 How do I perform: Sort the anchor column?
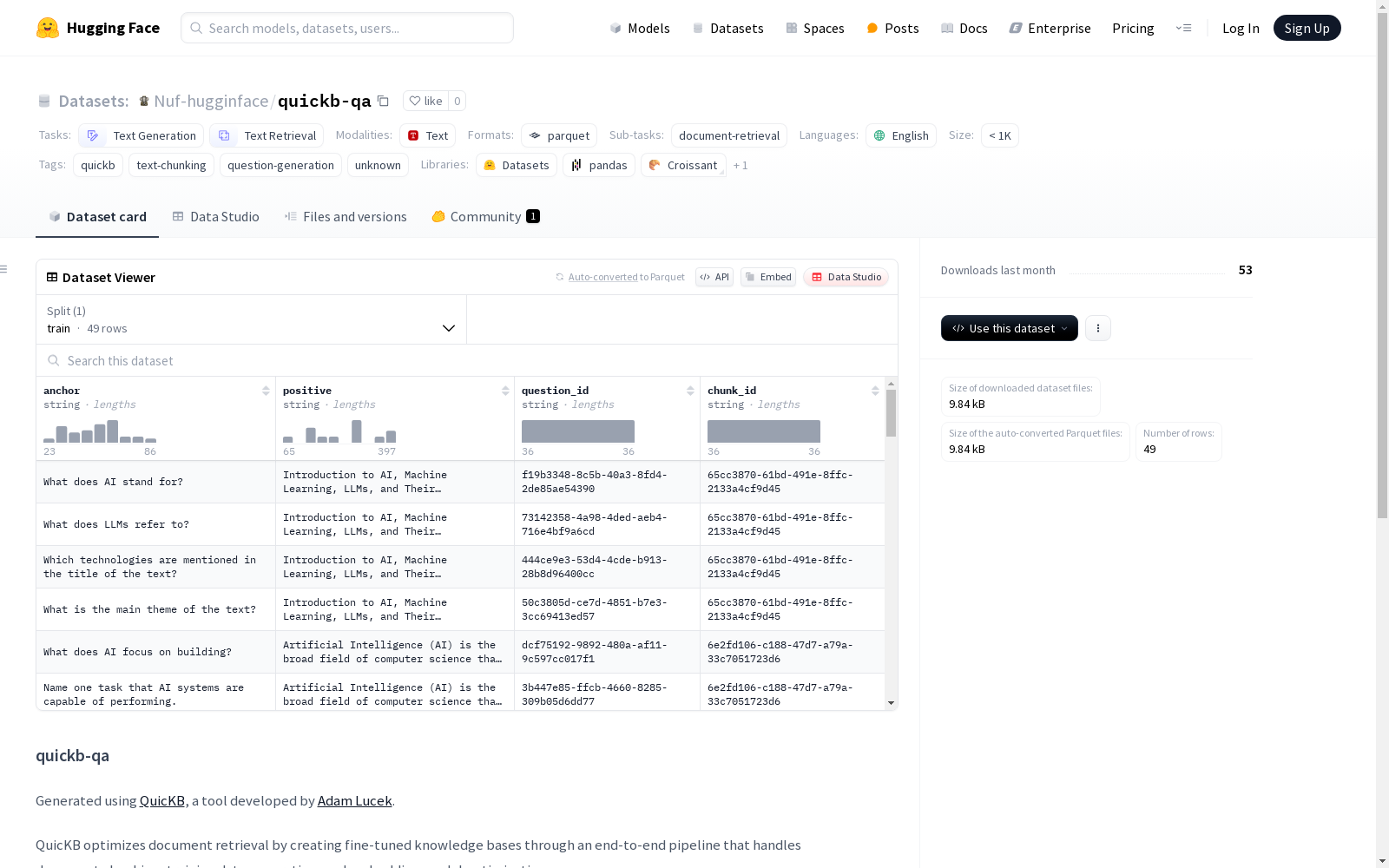(266, 391)
